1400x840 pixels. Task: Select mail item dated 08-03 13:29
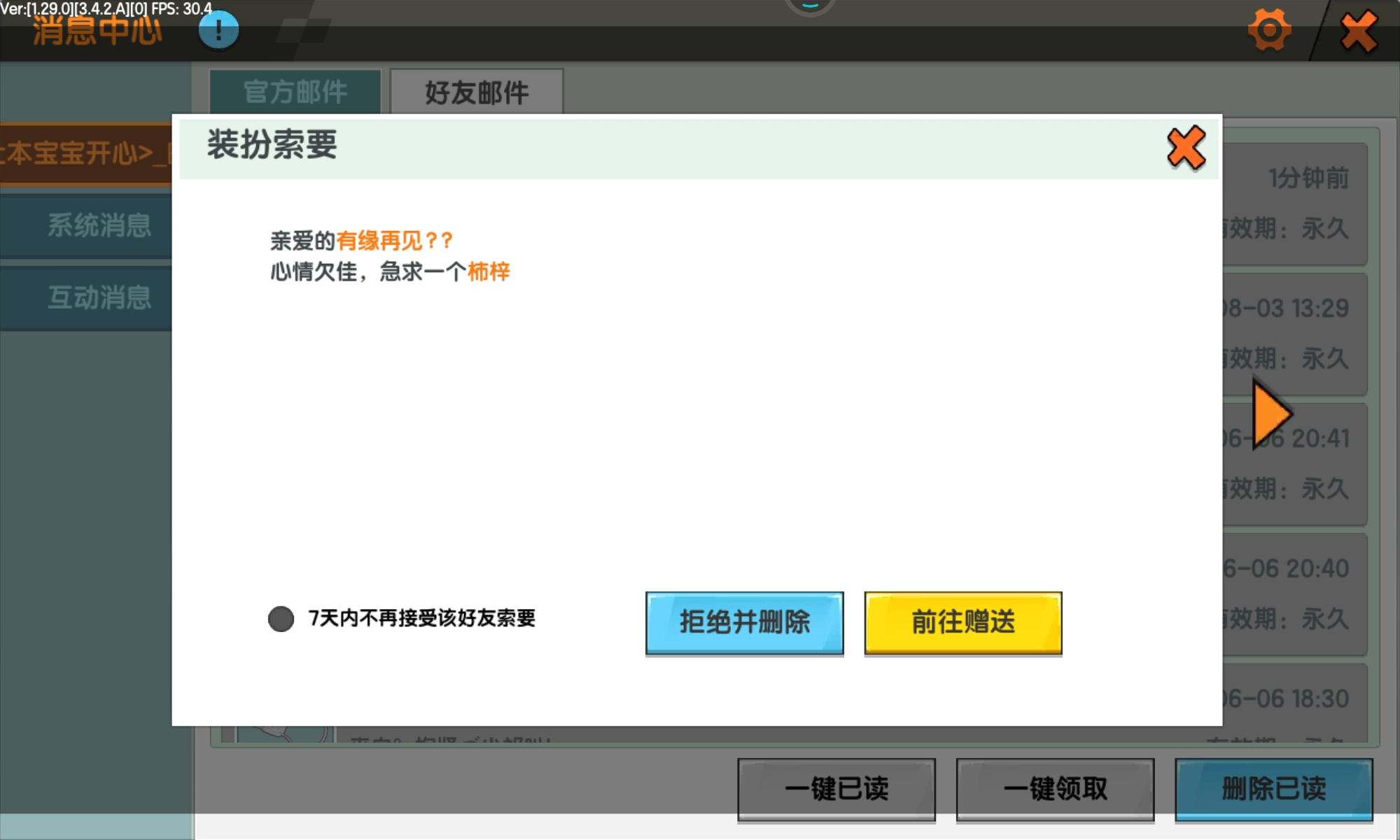pyautogui.click(x=1295, y=333)
